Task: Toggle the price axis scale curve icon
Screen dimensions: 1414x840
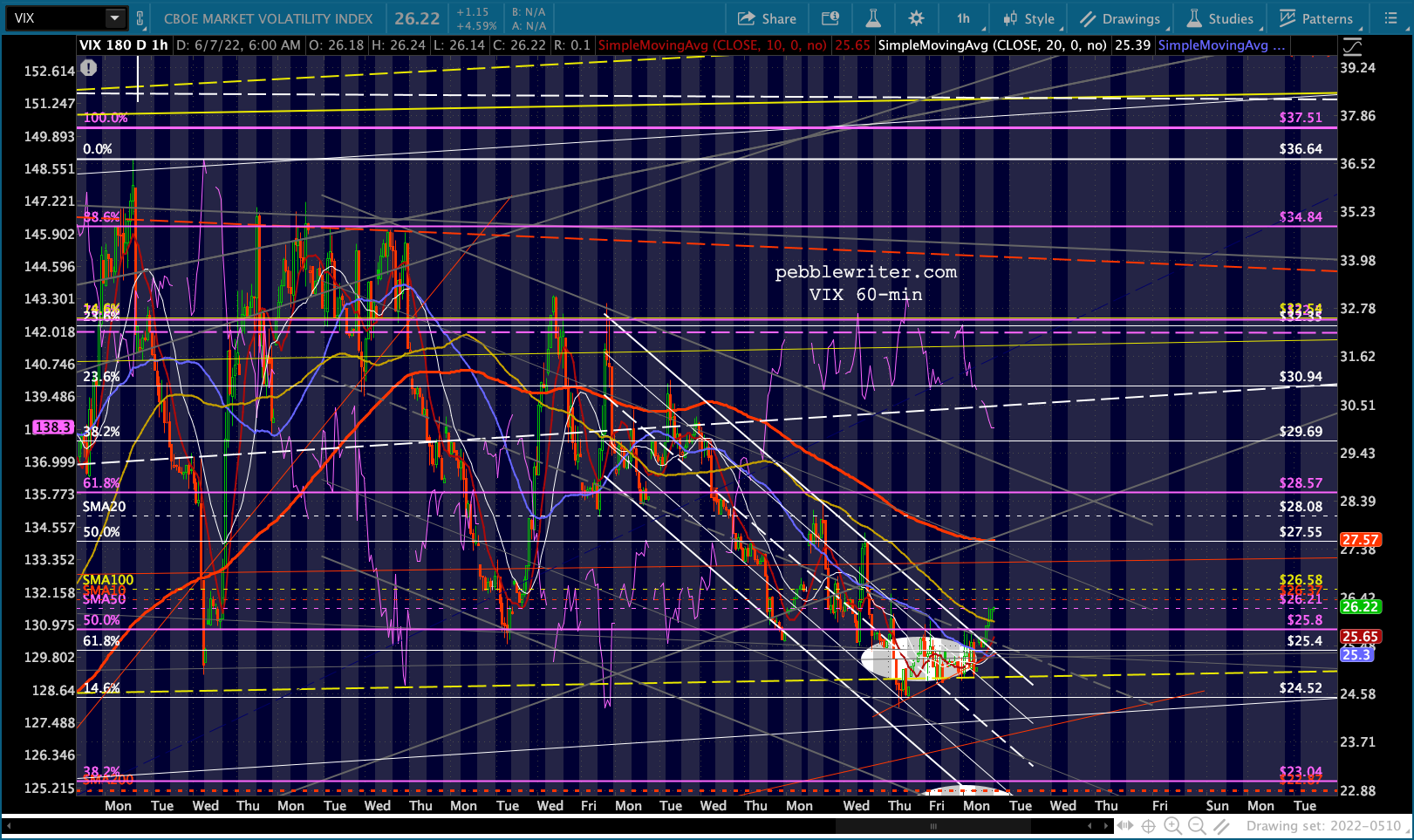Action: tap(1351, 46)
